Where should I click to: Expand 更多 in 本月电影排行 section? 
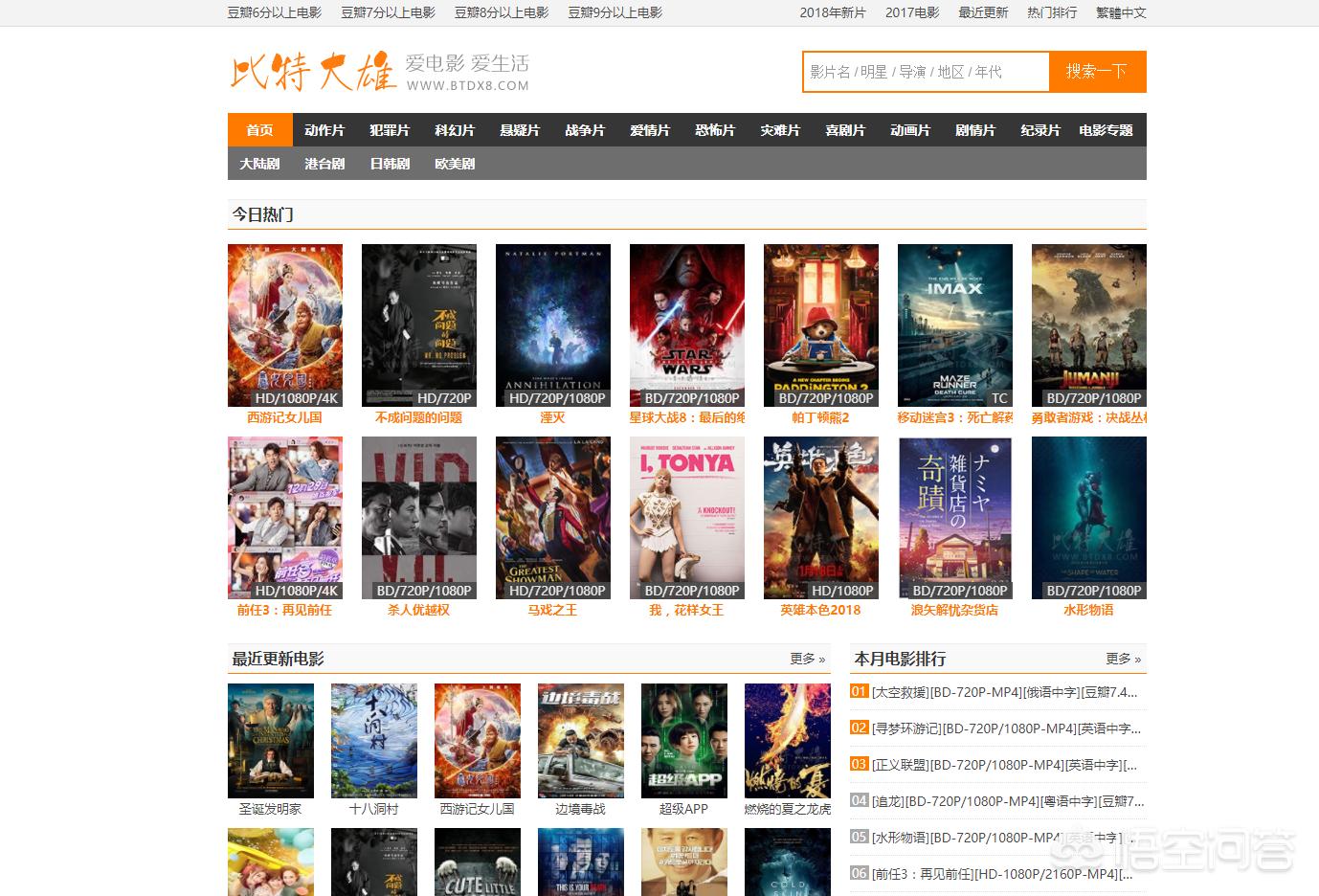(1124, 659)
